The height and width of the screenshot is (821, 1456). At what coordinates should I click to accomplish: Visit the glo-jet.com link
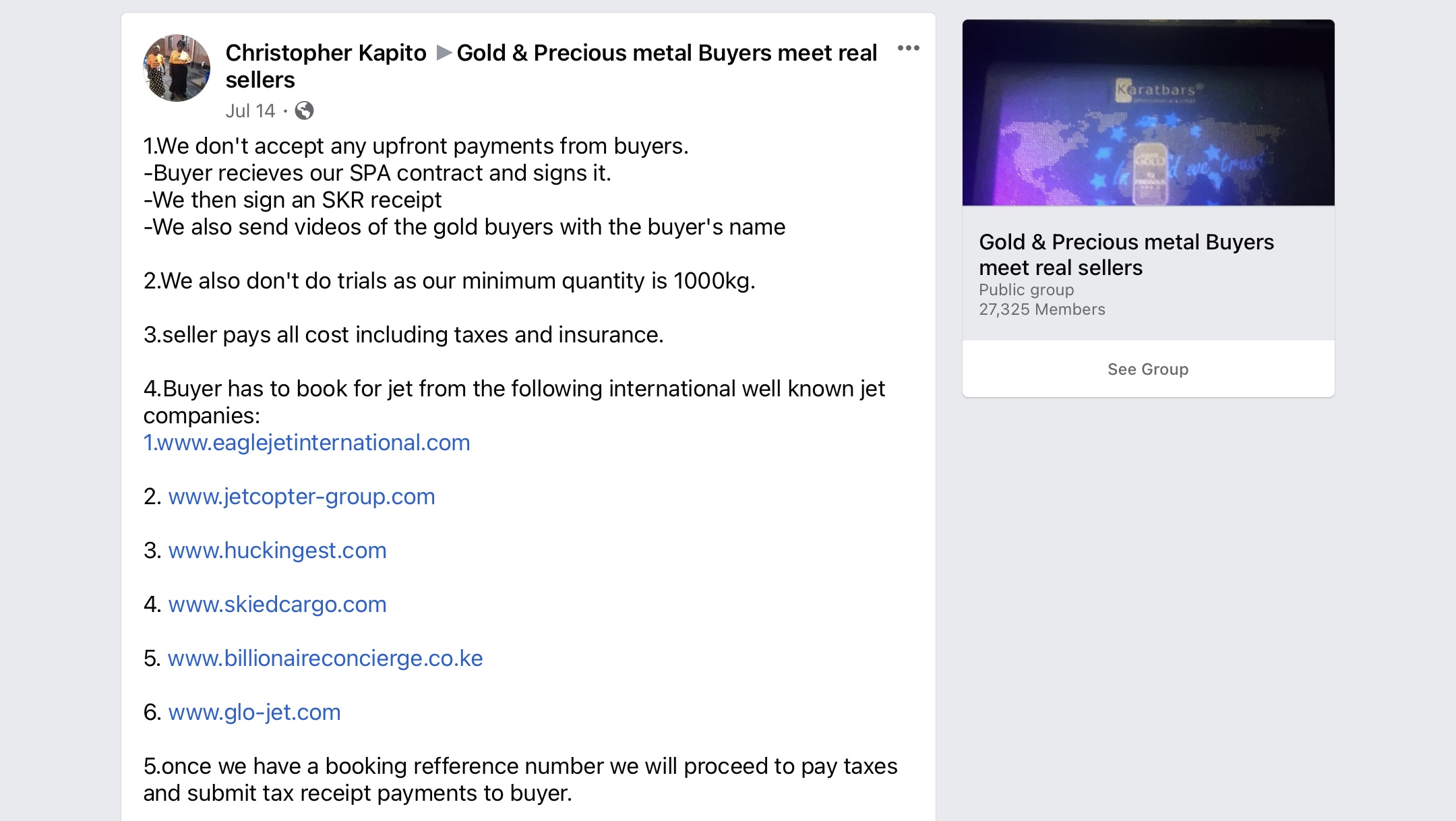[x=254, y=712]
